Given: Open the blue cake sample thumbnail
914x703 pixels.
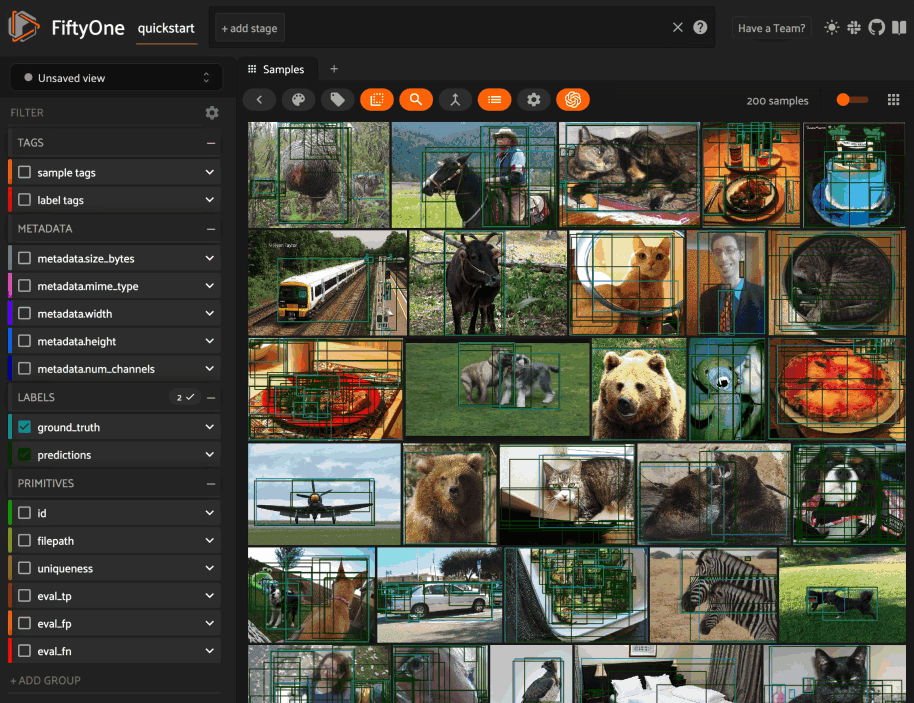Looking at the screenshot, I should (854, 175).
